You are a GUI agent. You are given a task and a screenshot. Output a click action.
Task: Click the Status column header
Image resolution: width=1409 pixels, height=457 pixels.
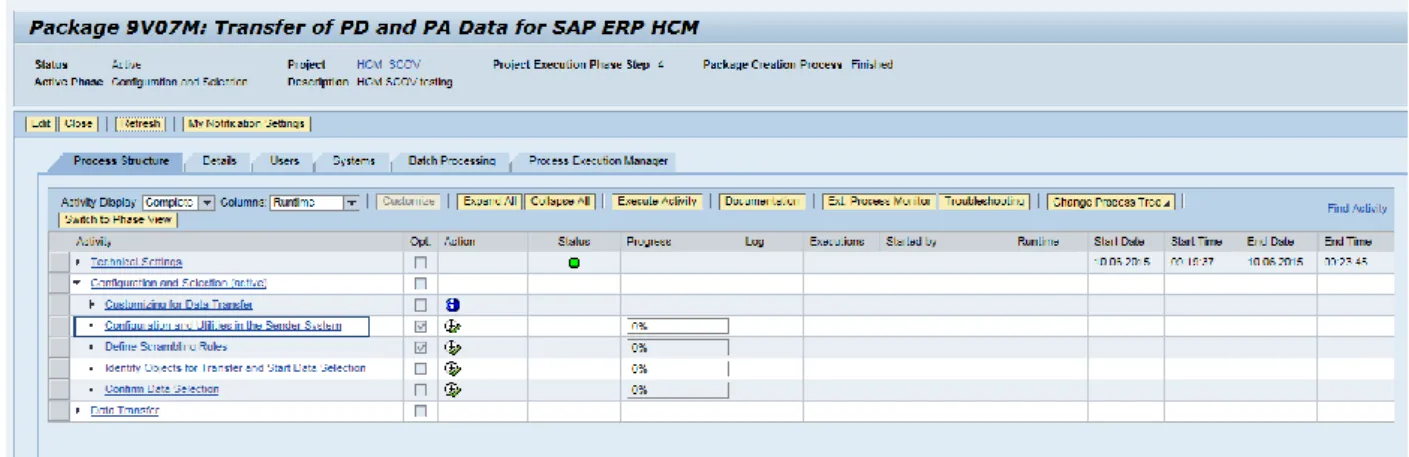point(574,241)
